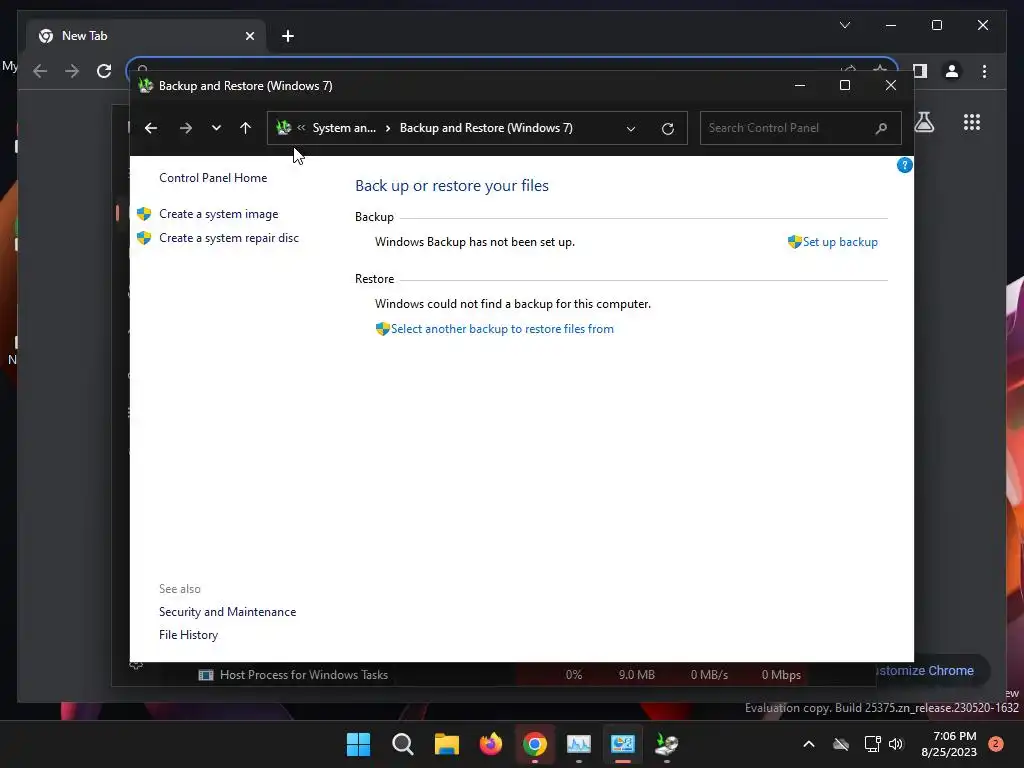
Task: Open Control Panel Home
Action: [213, 178]
